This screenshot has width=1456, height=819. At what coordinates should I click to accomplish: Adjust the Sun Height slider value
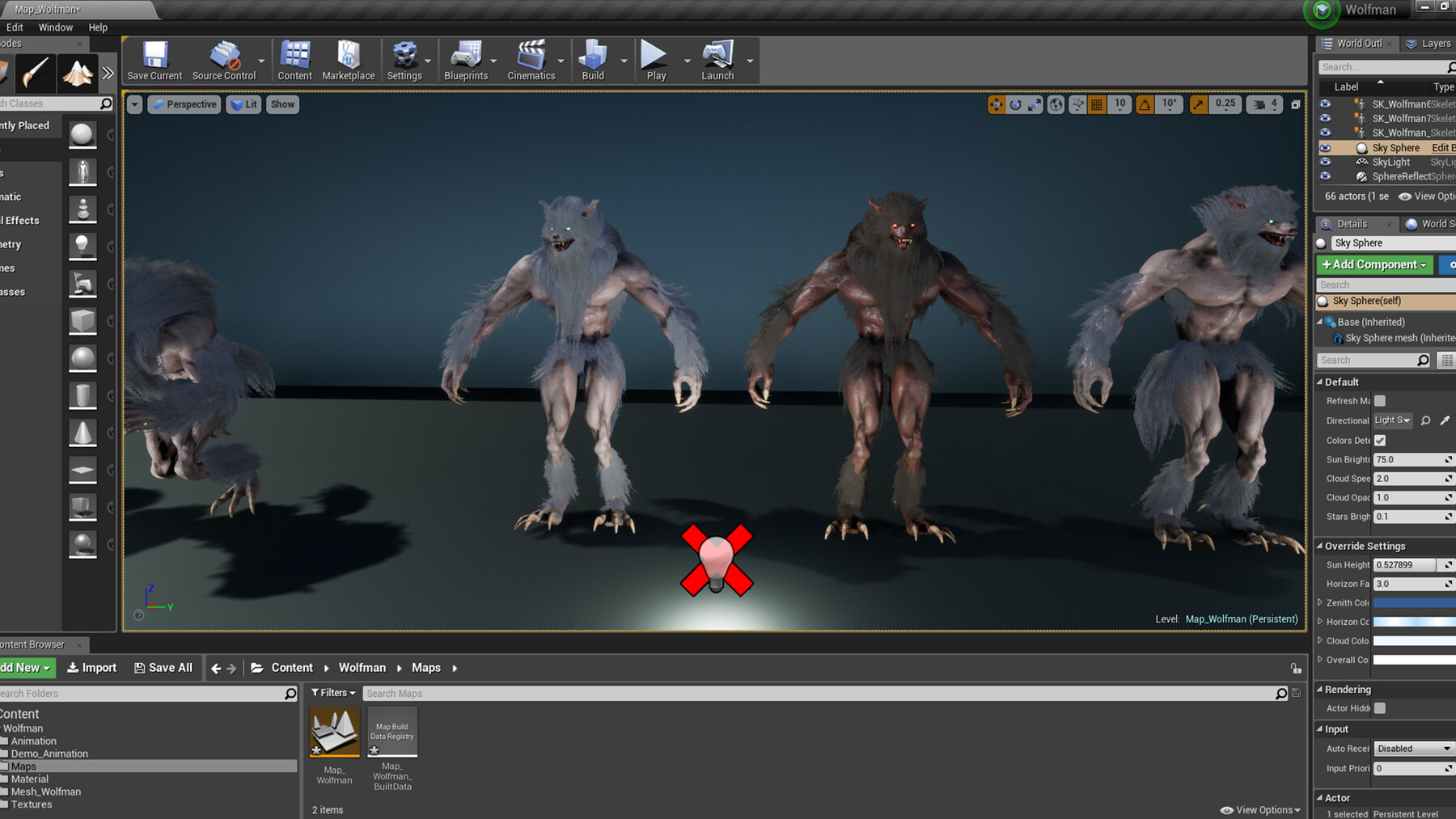click(1404, 565)
